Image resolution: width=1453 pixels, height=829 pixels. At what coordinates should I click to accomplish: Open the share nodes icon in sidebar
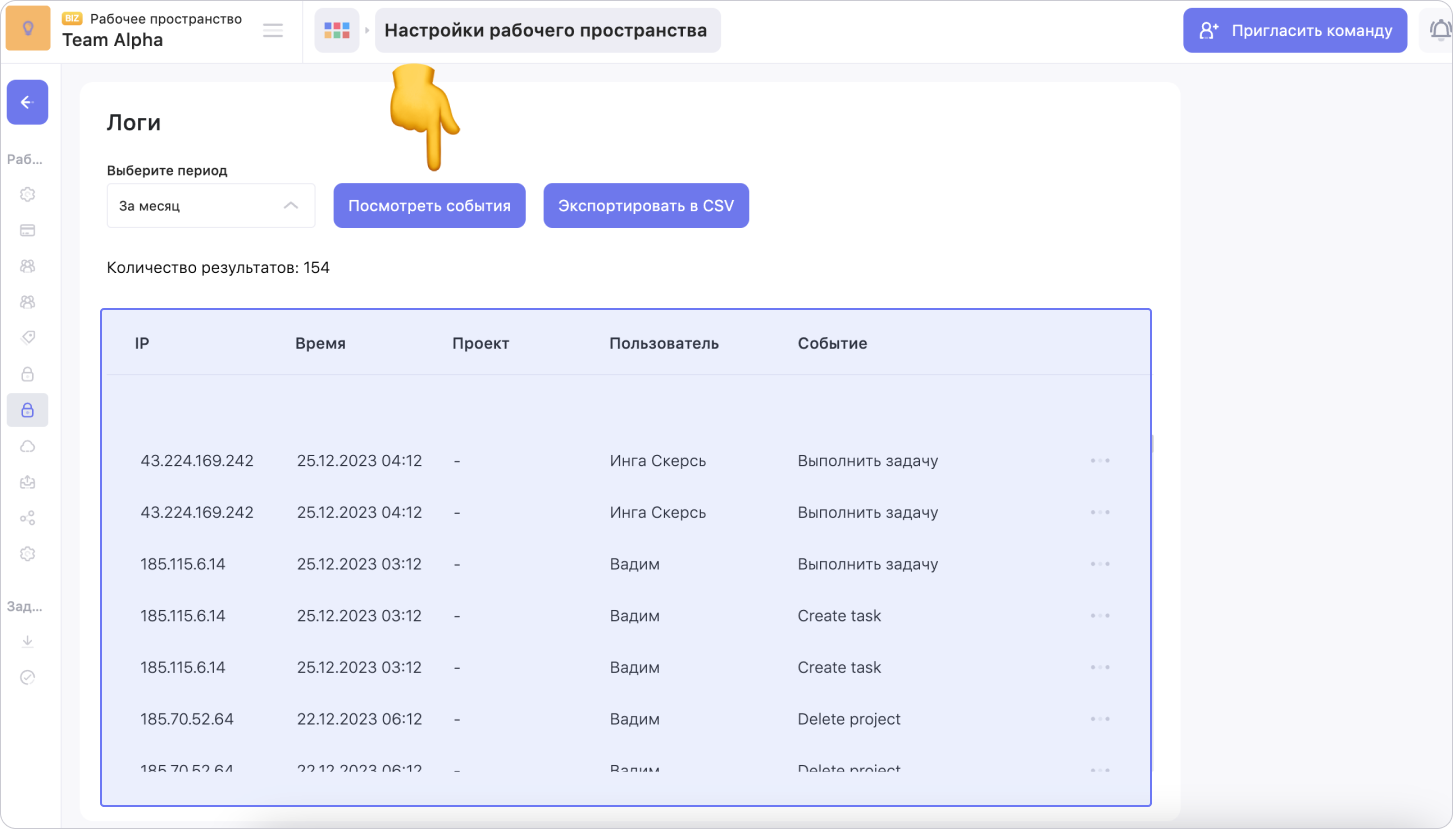coord(28,518)
